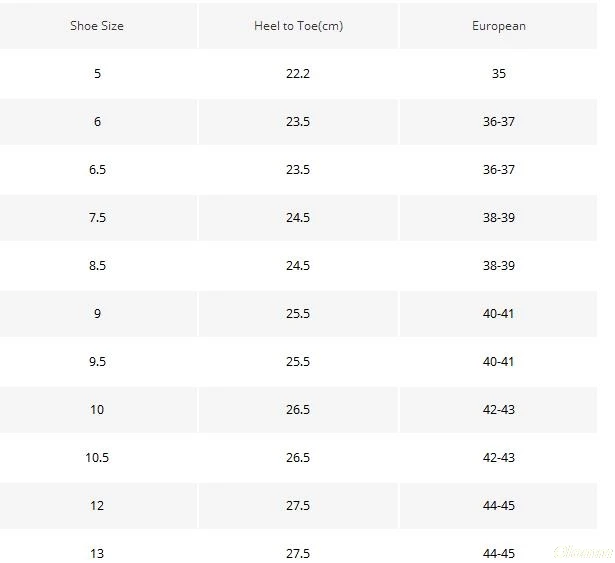The width and height of the screenshot is (615, 563).
Task: Select European value in the size 6 row
Action: 498,122
